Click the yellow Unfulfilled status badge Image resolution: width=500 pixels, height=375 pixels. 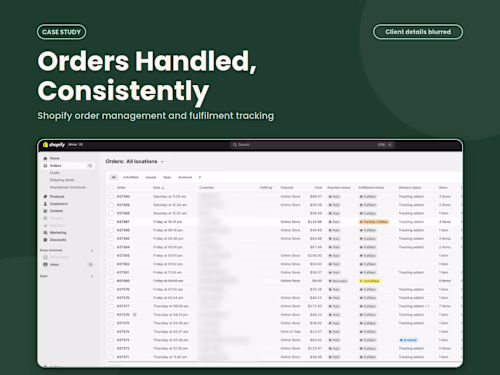coord(369,281)
